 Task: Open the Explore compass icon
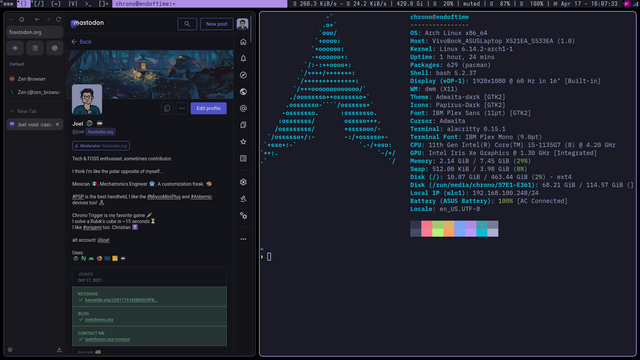click(x=243, y=75)
